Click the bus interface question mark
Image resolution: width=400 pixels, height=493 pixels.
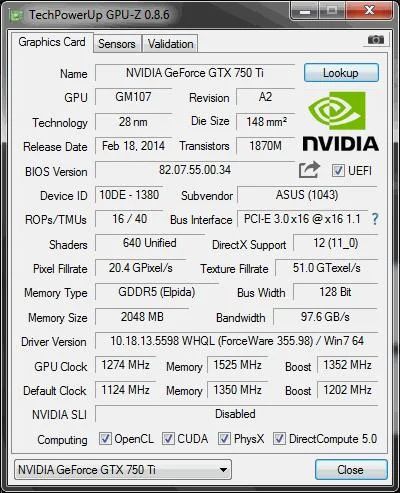tap(375, 219)
